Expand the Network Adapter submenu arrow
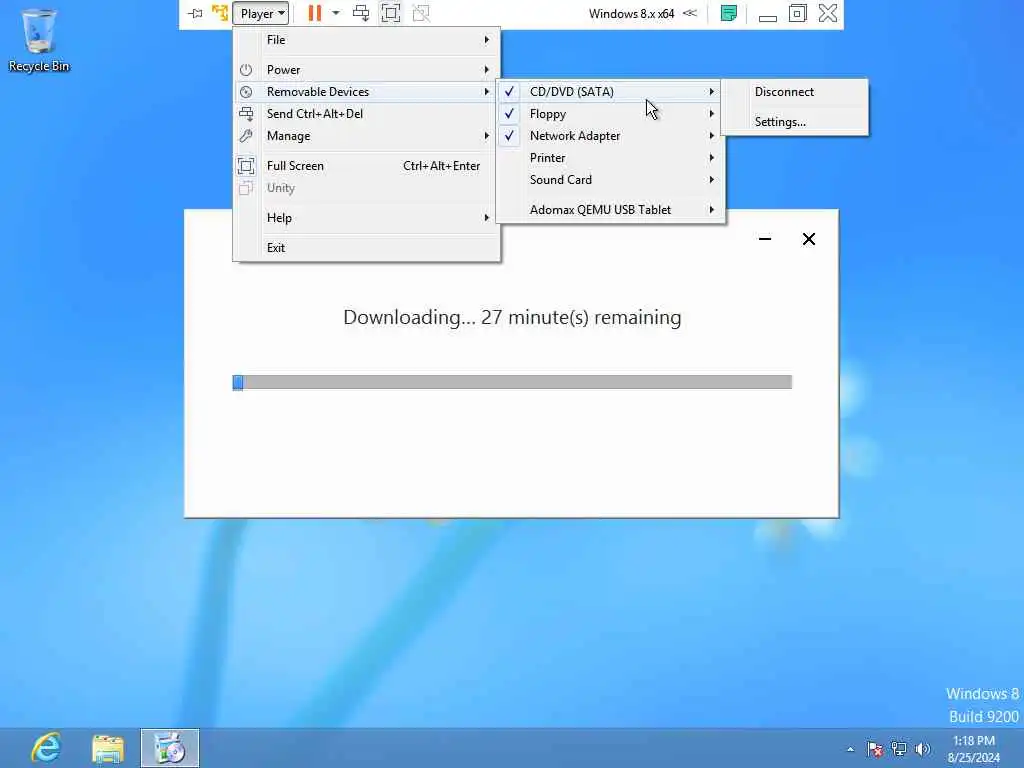 click(x=712, y=136)
